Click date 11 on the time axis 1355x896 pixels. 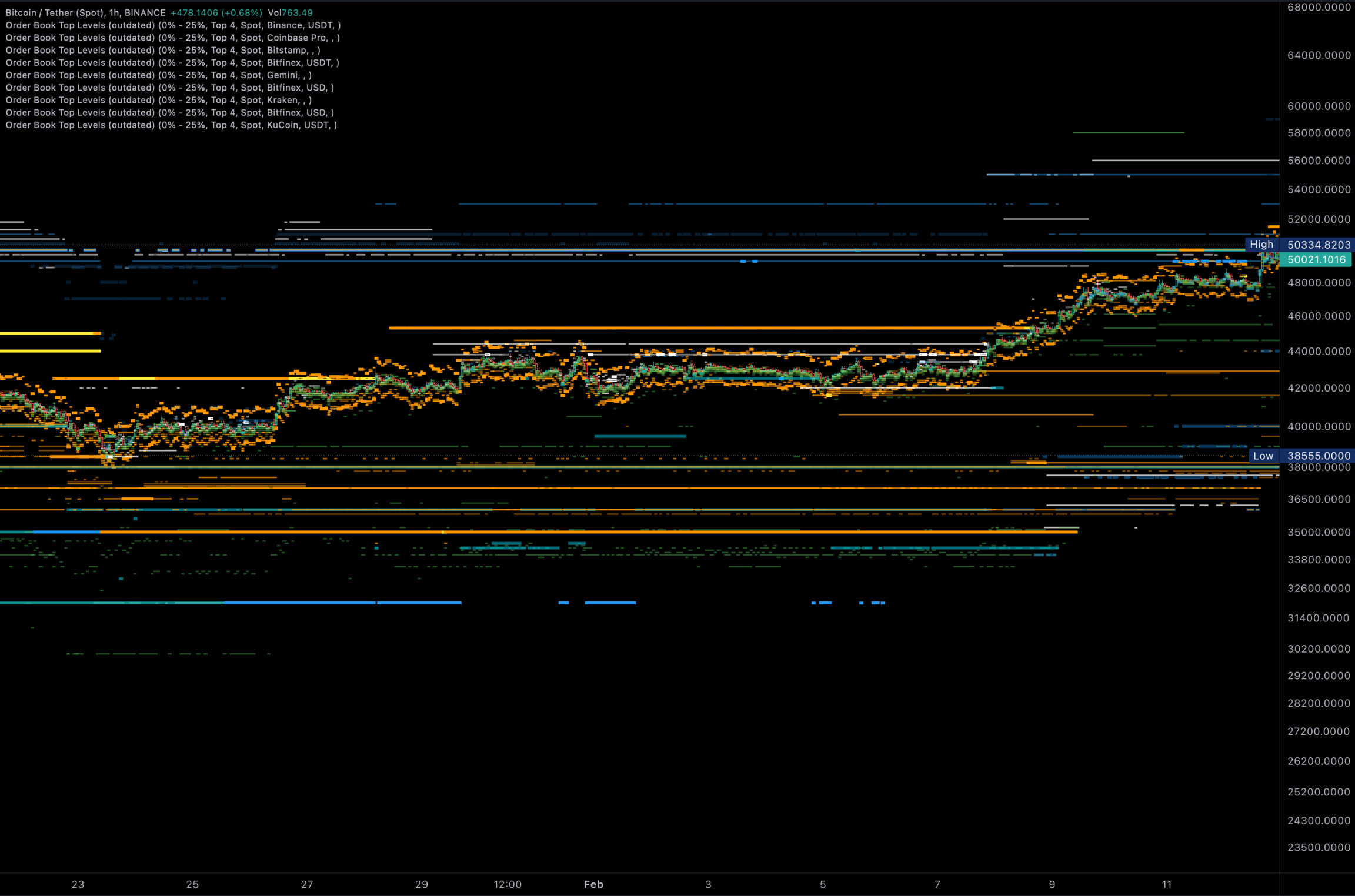pyautogui.click(x=1166, y=884)
